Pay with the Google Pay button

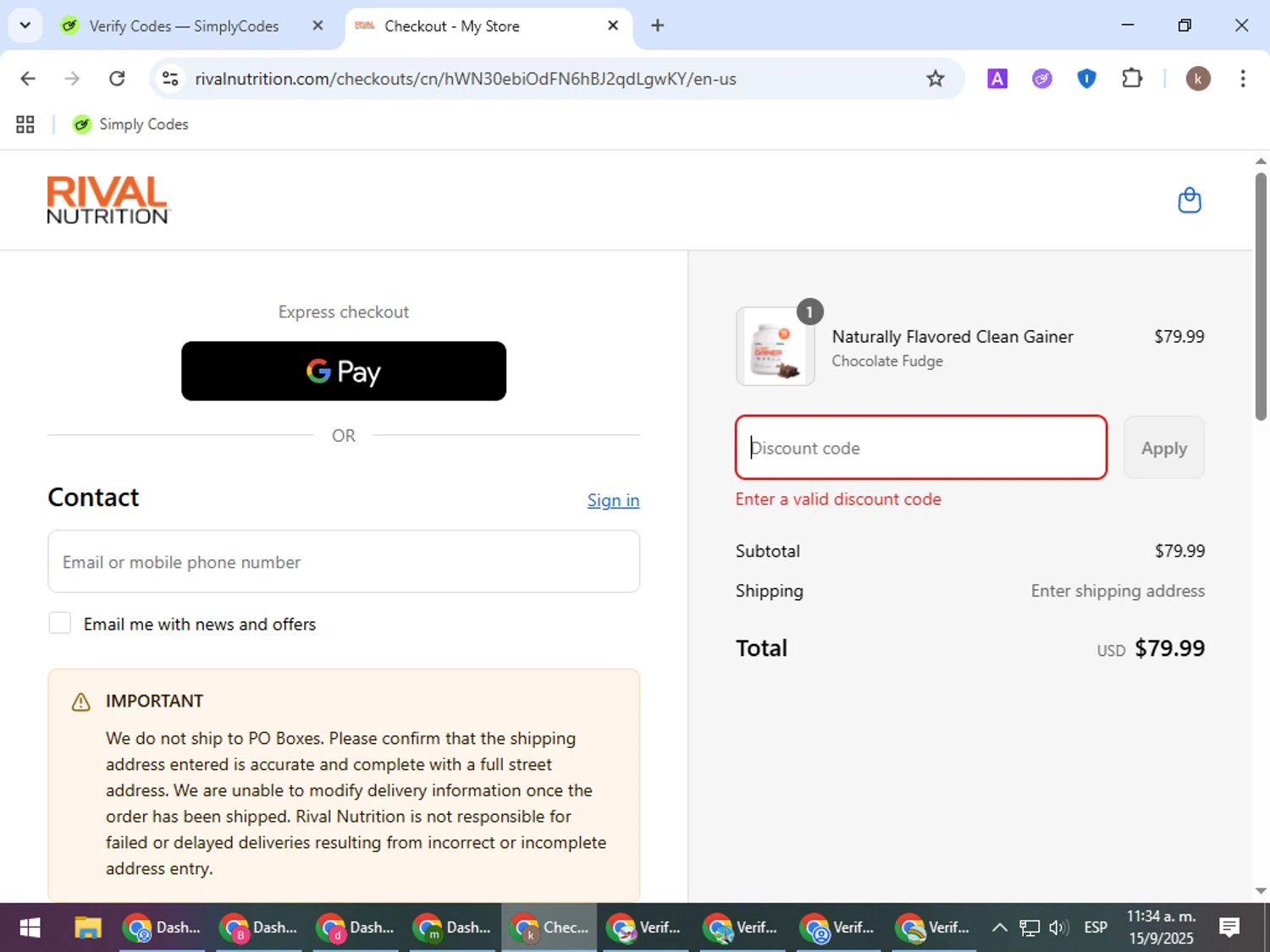coord(344,371)
